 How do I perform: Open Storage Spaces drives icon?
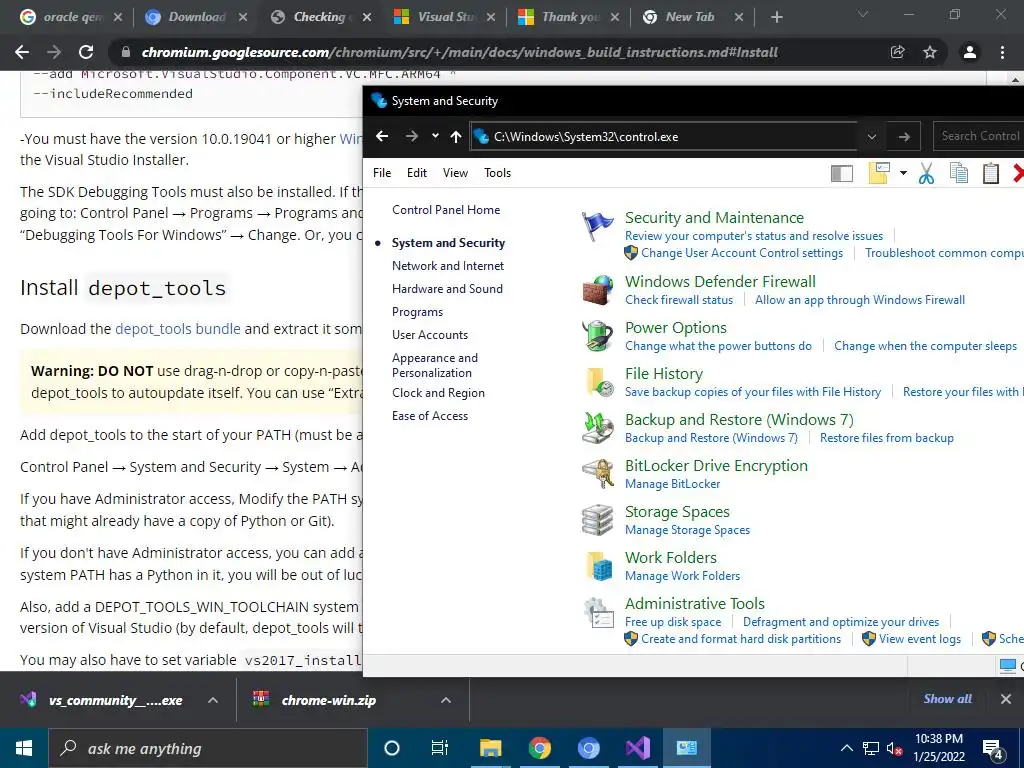coord(598,520)
